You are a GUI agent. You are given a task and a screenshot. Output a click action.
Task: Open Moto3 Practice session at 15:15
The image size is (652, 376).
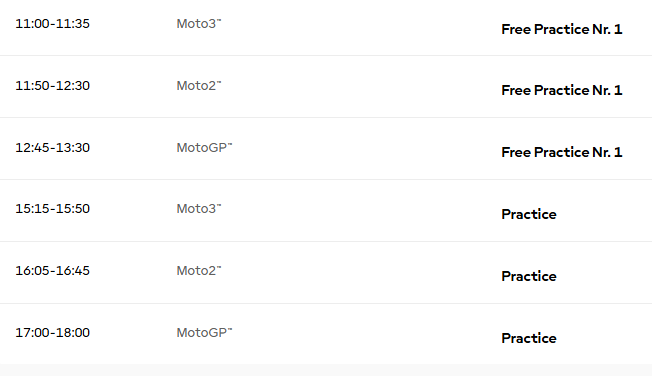(x=529, y=214)
